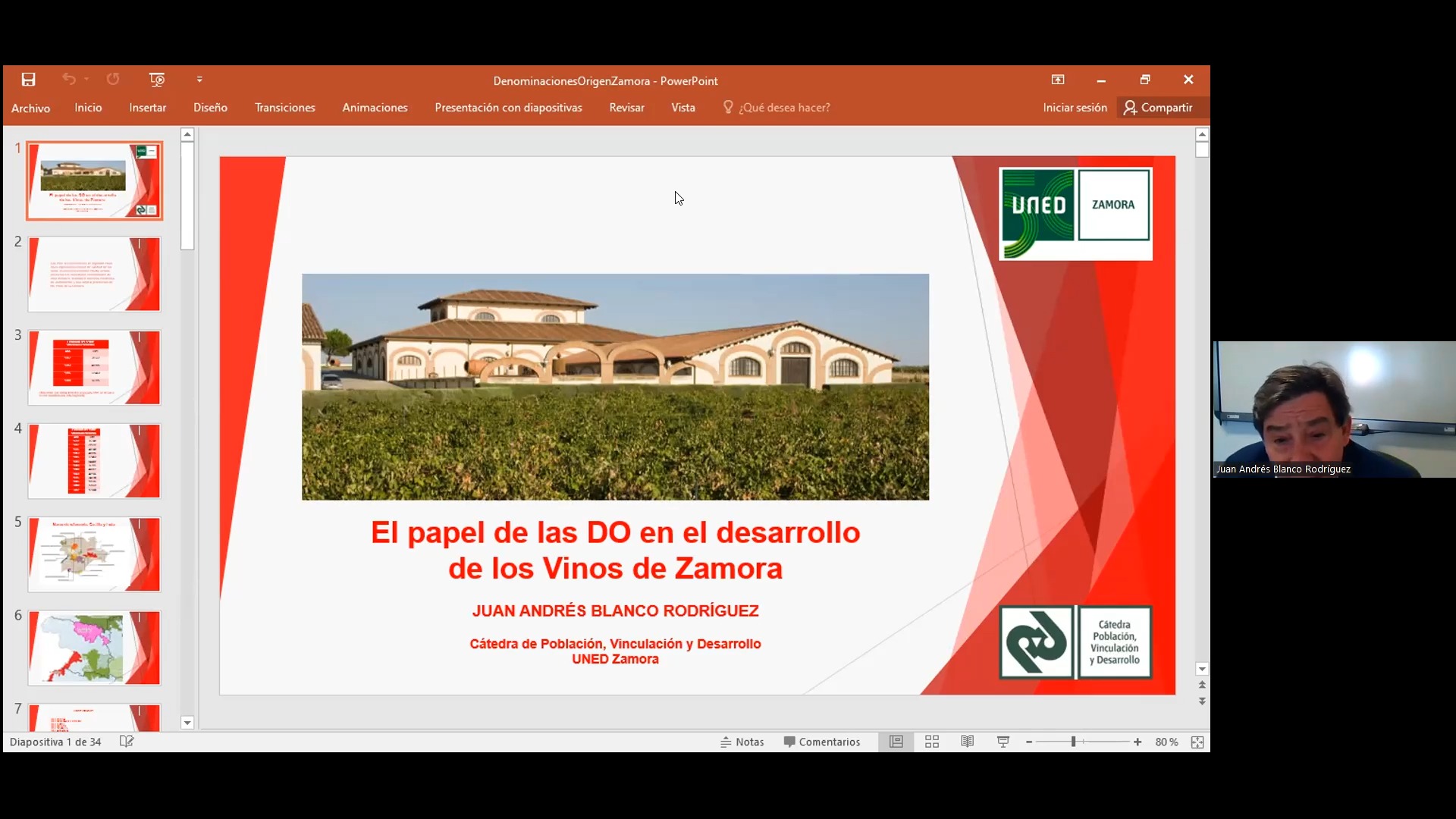Open Ribbon Display Options menu
1456x819 pixels.
[1058, 80]
